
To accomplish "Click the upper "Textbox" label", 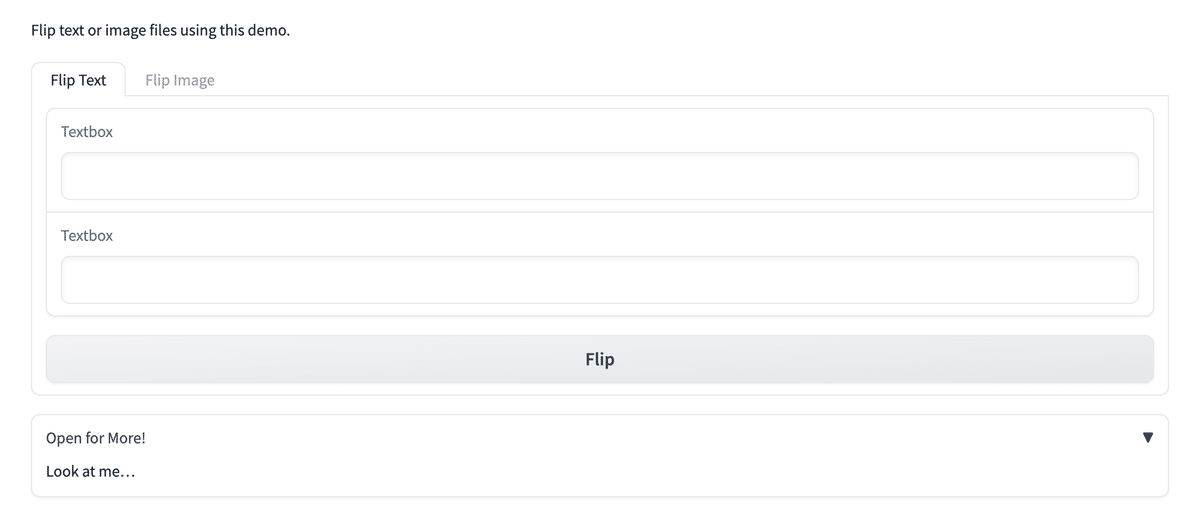I will point(87,132).
